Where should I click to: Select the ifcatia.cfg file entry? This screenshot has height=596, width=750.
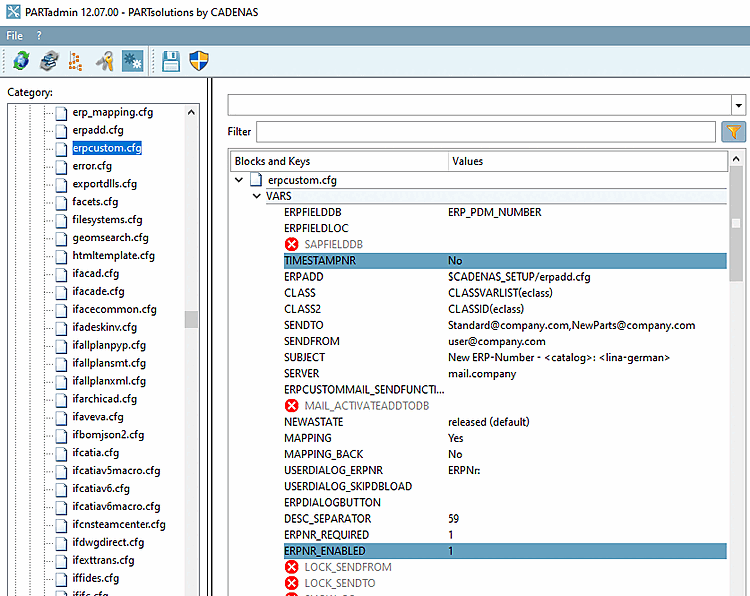(96, 452)
